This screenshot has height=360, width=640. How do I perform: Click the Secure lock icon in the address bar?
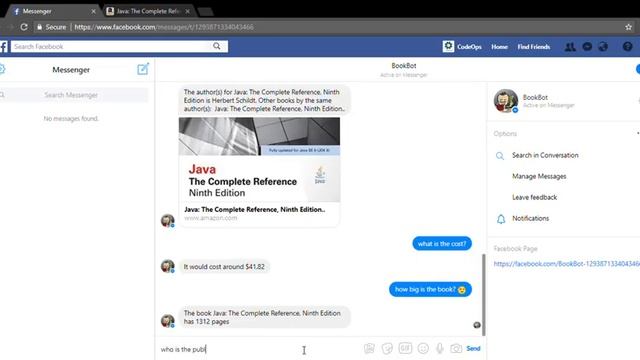pos(40,27)
